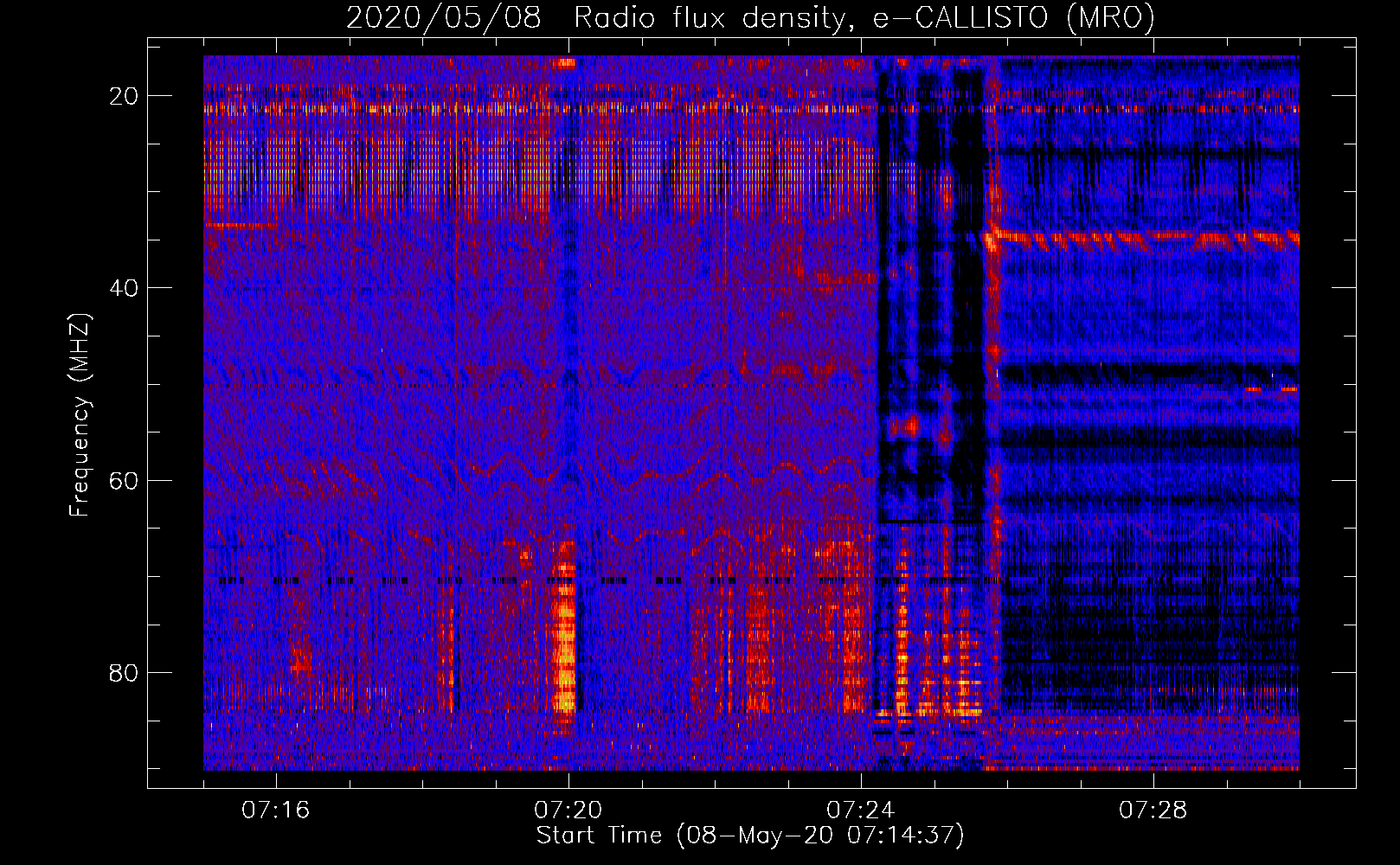Click the 60 MHz frequency tick label
The width and height of the screenshot is (1400, 865).
pyautogui.click(x=124, y=480)
